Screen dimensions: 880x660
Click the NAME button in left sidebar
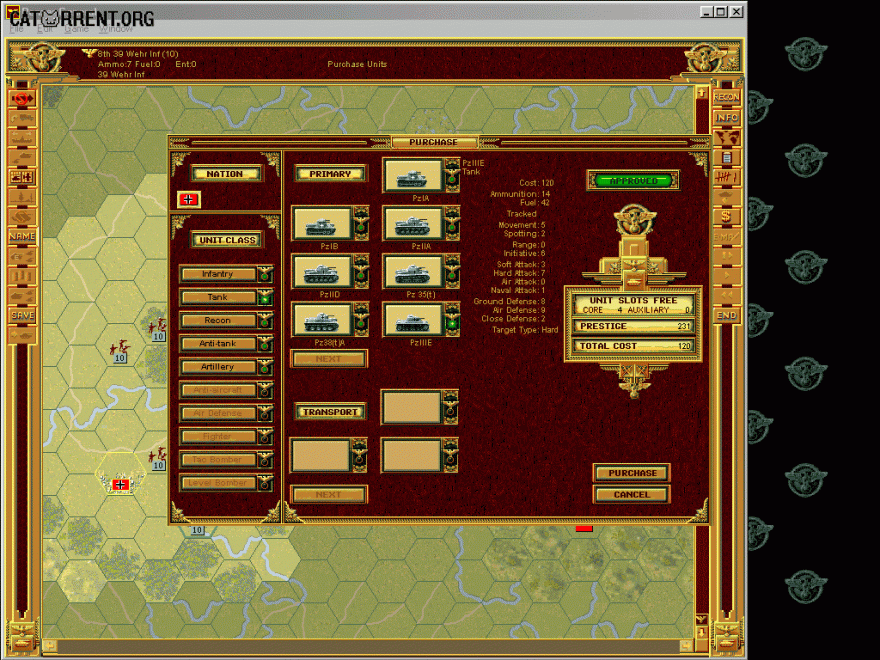pyautogui.click(x=22, y=236)
